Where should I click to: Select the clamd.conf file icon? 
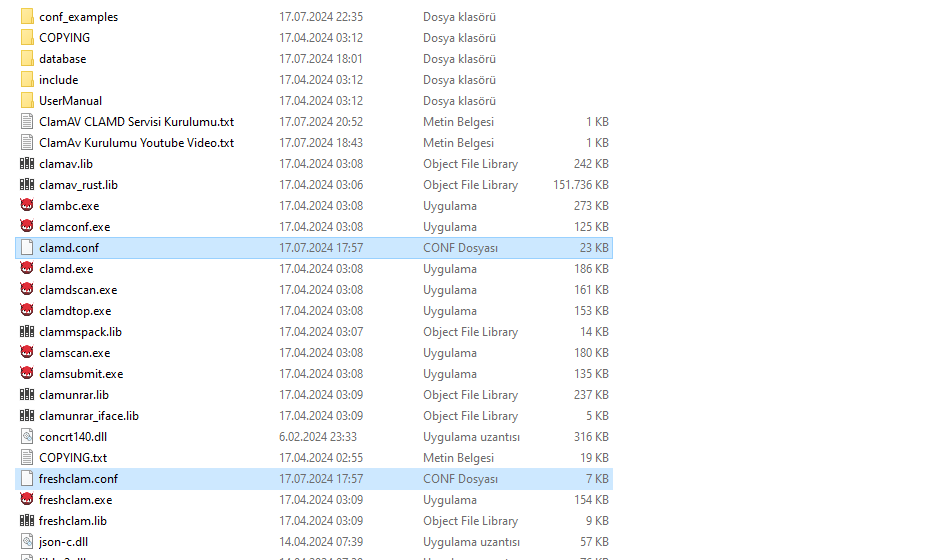pyautogui.click(x=27, y=248)
